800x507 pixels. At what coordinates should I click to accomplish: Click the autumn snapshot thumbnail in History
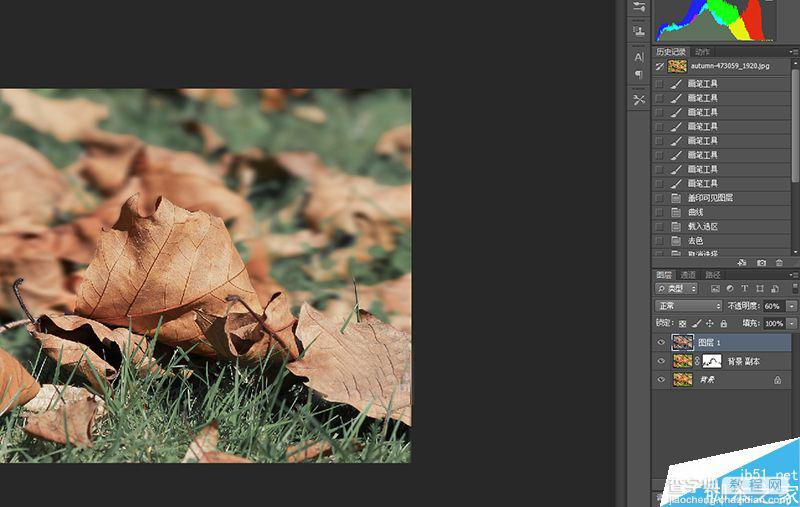(677, 66)
